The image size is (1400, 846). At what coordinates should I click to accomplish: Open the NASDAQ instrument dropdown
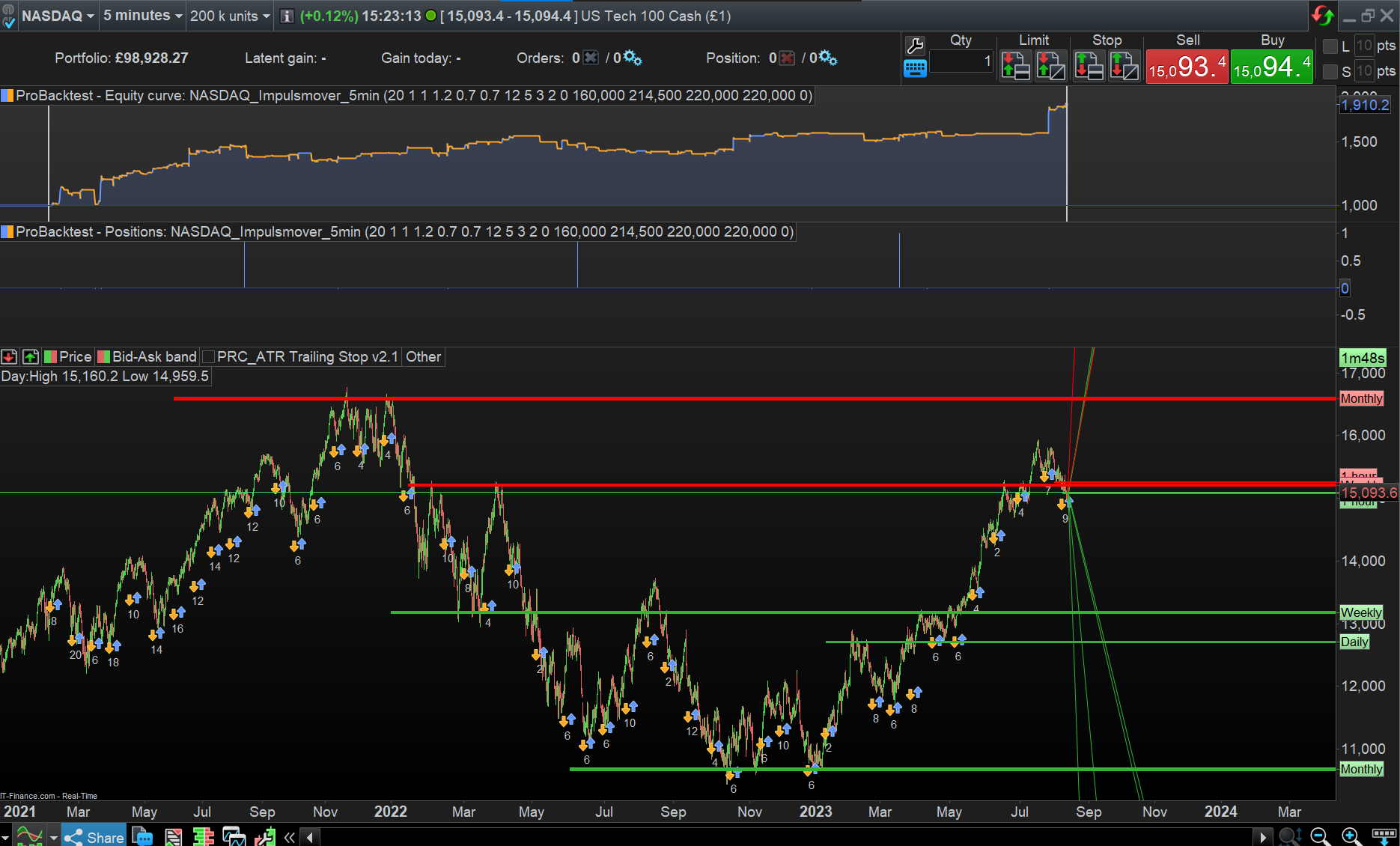[x=58, y=16]
